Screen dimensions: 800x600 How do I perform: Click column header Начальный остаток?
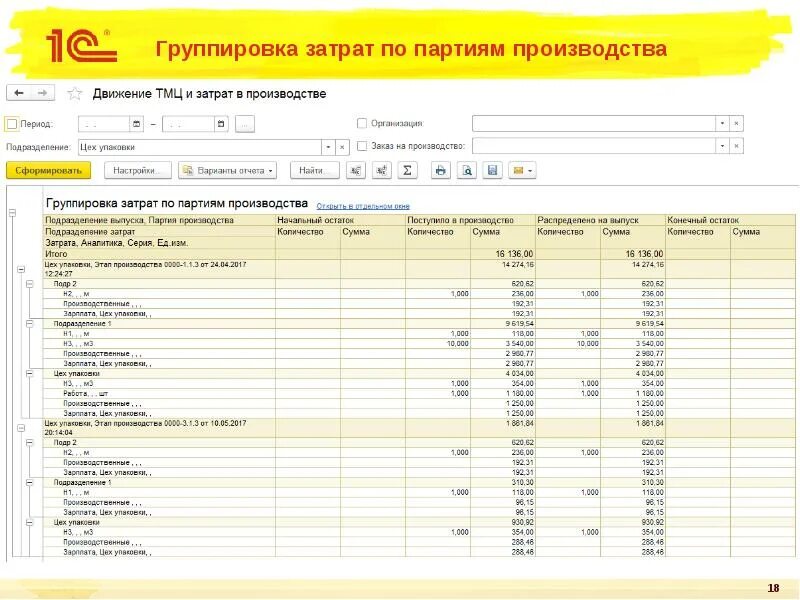(x=315, y=220)
